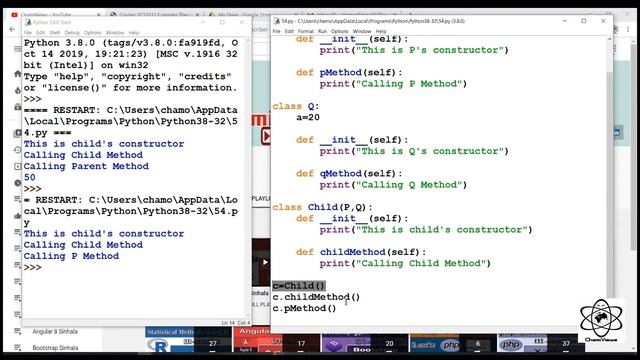Click the last >>> prompt in the Shell

(x=32, y=267)
